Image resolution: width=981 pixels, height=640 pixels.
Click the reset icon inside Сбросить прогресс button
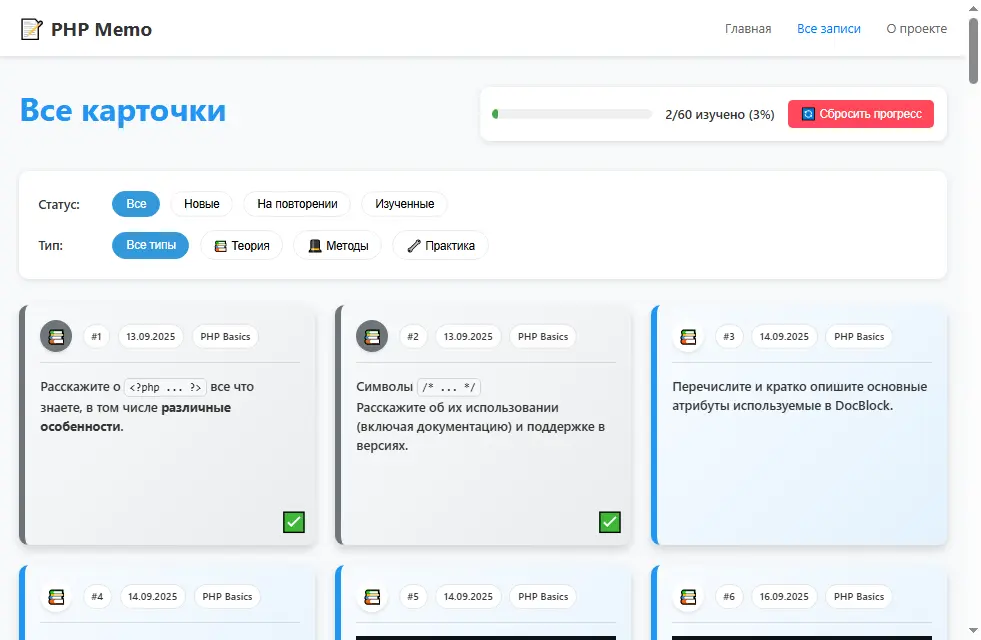tap(809, 114)
